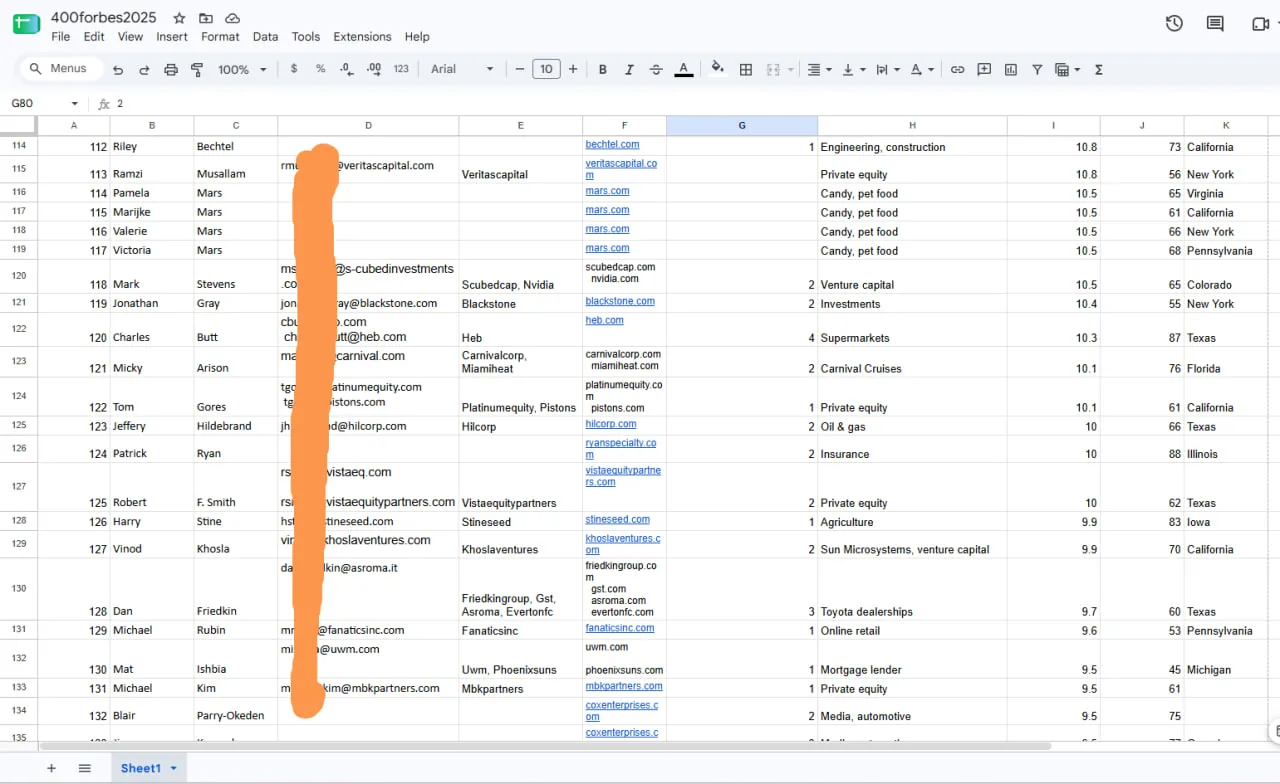Open the stineseed.com link
Screen dimensions: 1280x784
pyautogui.click(x=618, y=519)
